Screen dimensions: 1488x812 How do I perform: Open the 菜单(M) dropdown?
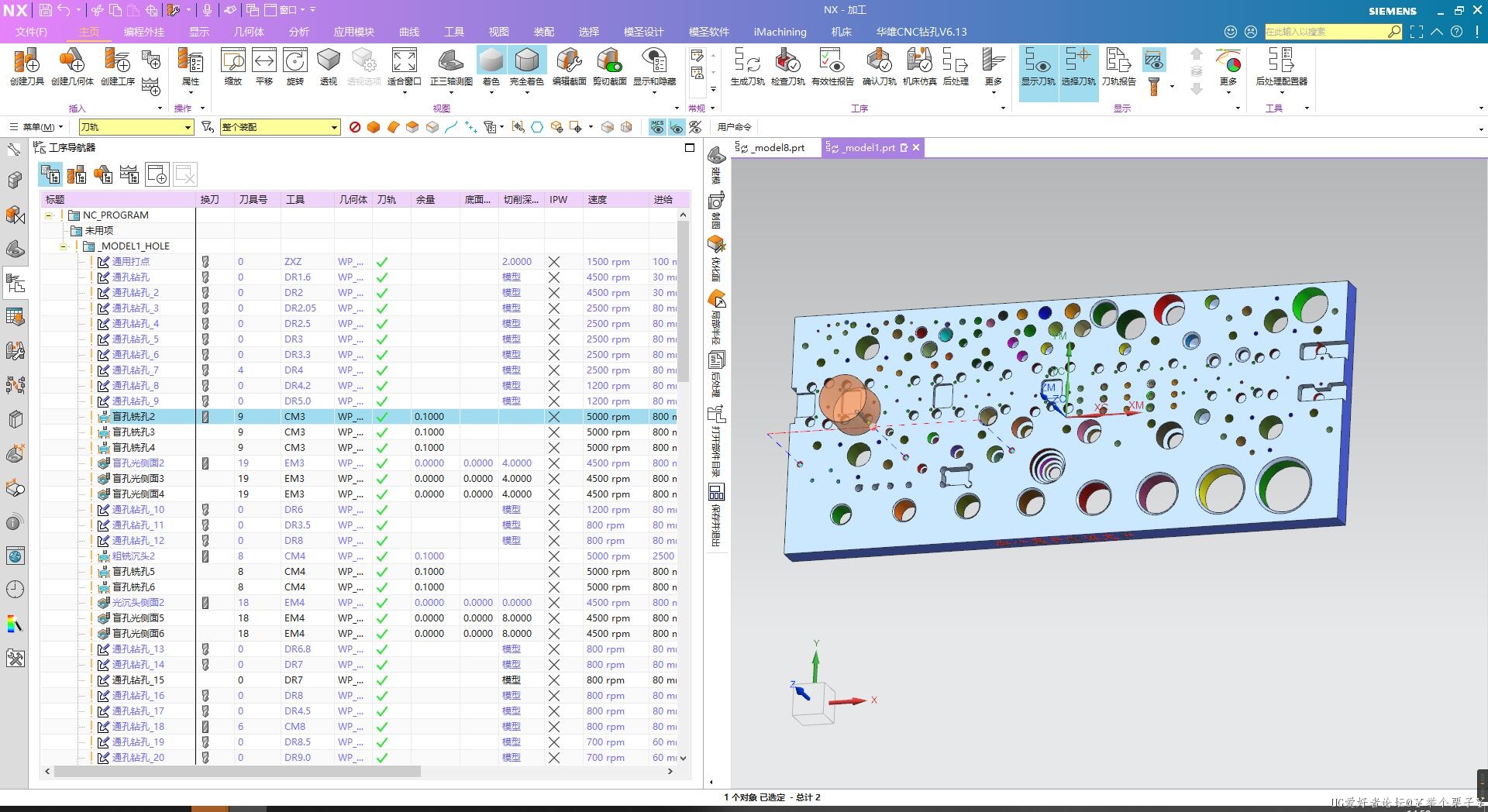coord(36,127)
